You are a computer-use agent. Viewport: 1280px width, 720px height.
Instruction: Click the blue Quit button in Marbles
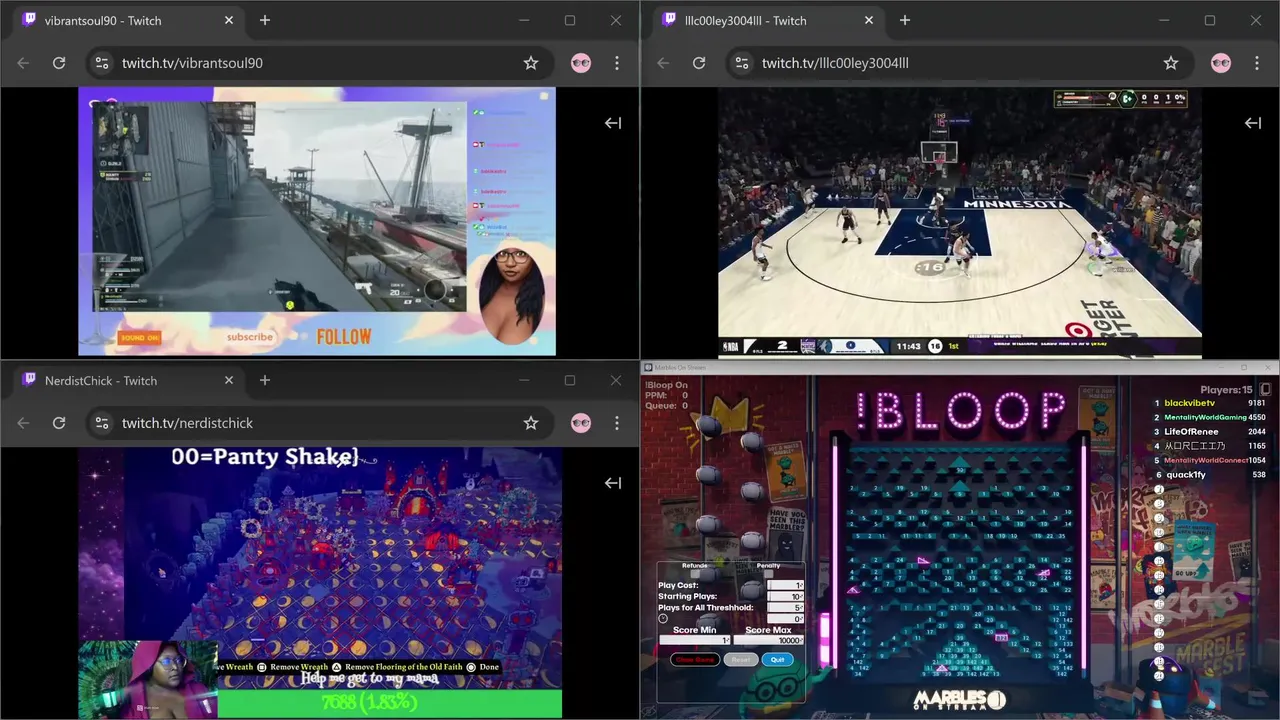[x=778, y=659]
